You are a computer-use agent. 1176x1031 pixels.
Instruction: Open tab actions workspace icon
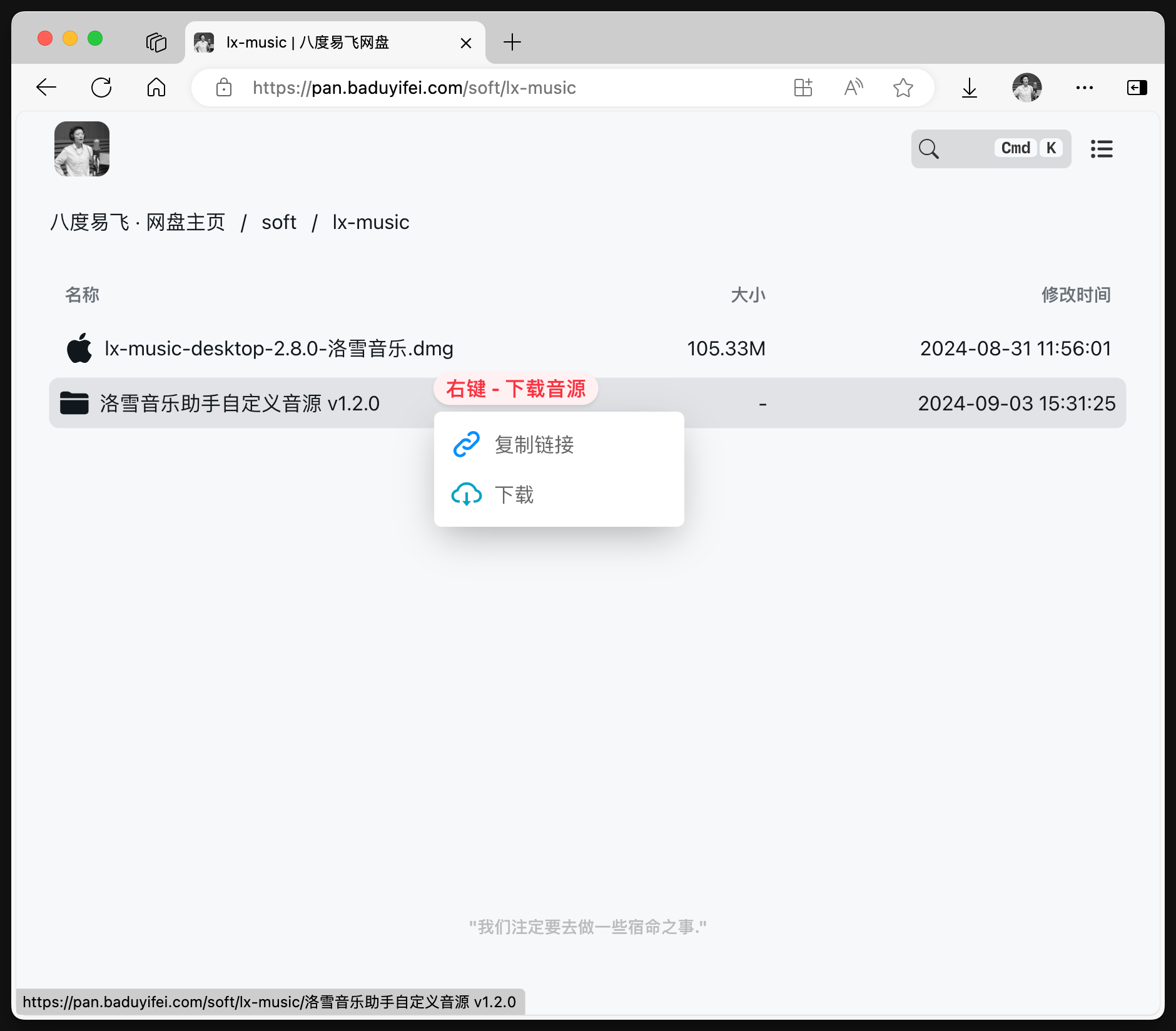[156, 43]
